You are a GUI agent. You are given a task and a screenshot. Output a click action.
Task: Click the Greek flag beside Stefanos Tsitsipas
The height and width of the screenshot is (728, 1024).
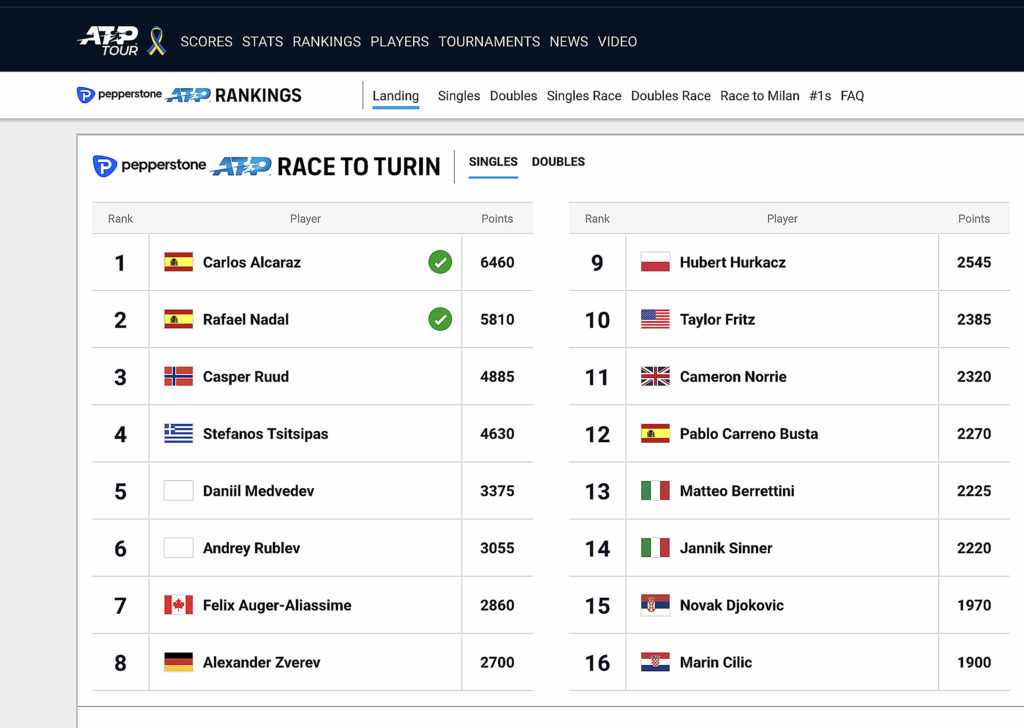point(178,434)
